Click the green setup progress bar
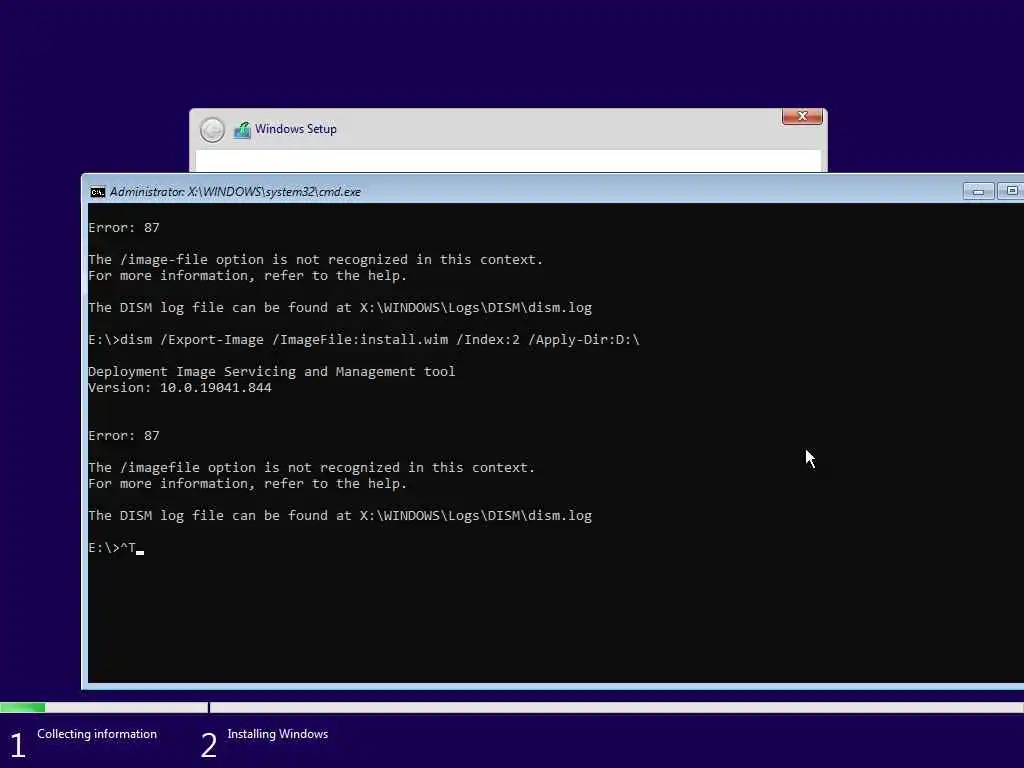The height and width of the screenshot is (768, 1024). (x=23, y=708)
